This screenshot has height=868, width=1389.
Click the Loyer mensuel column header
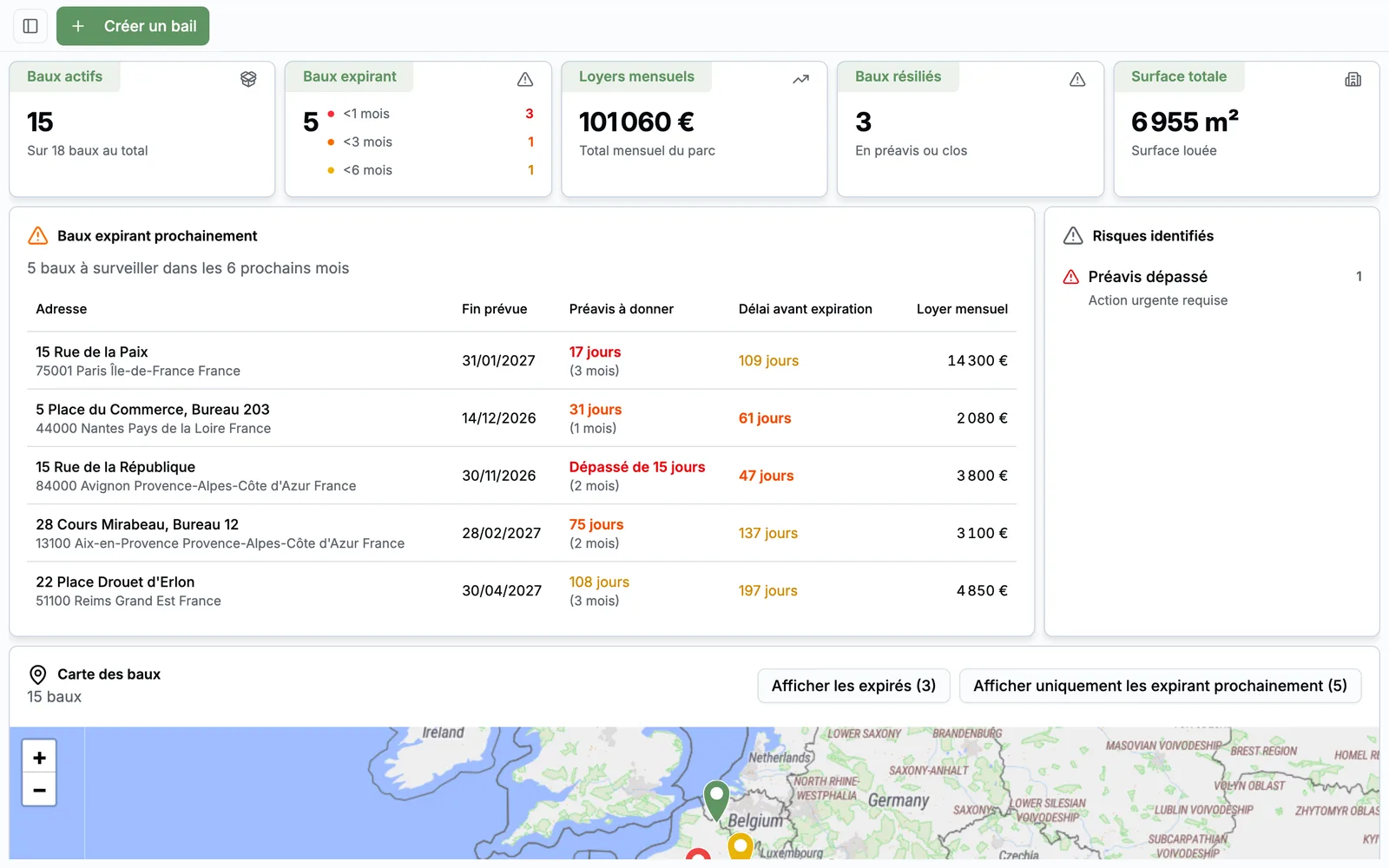[962, 309]
